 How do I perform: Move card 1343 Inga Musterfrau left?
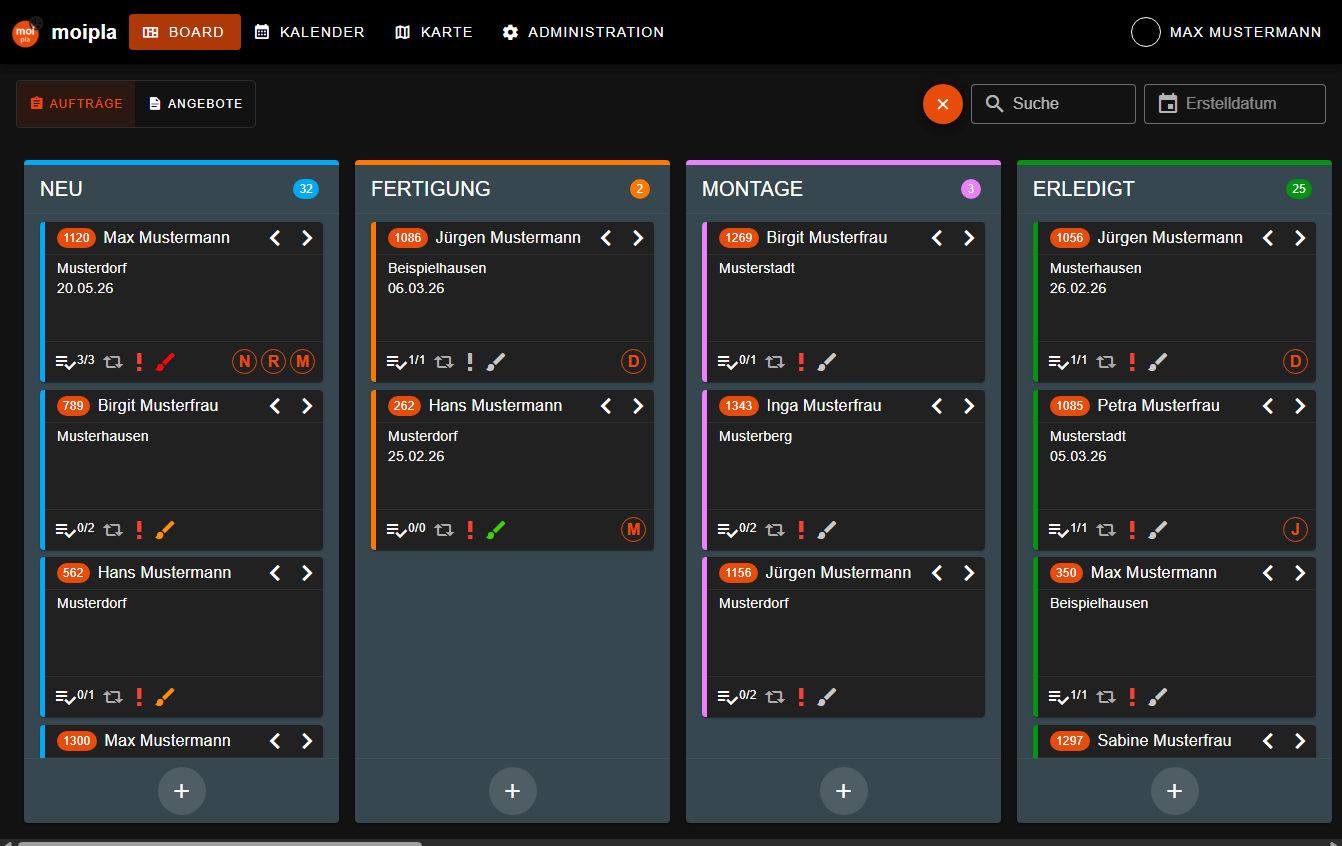pos(937,406)
